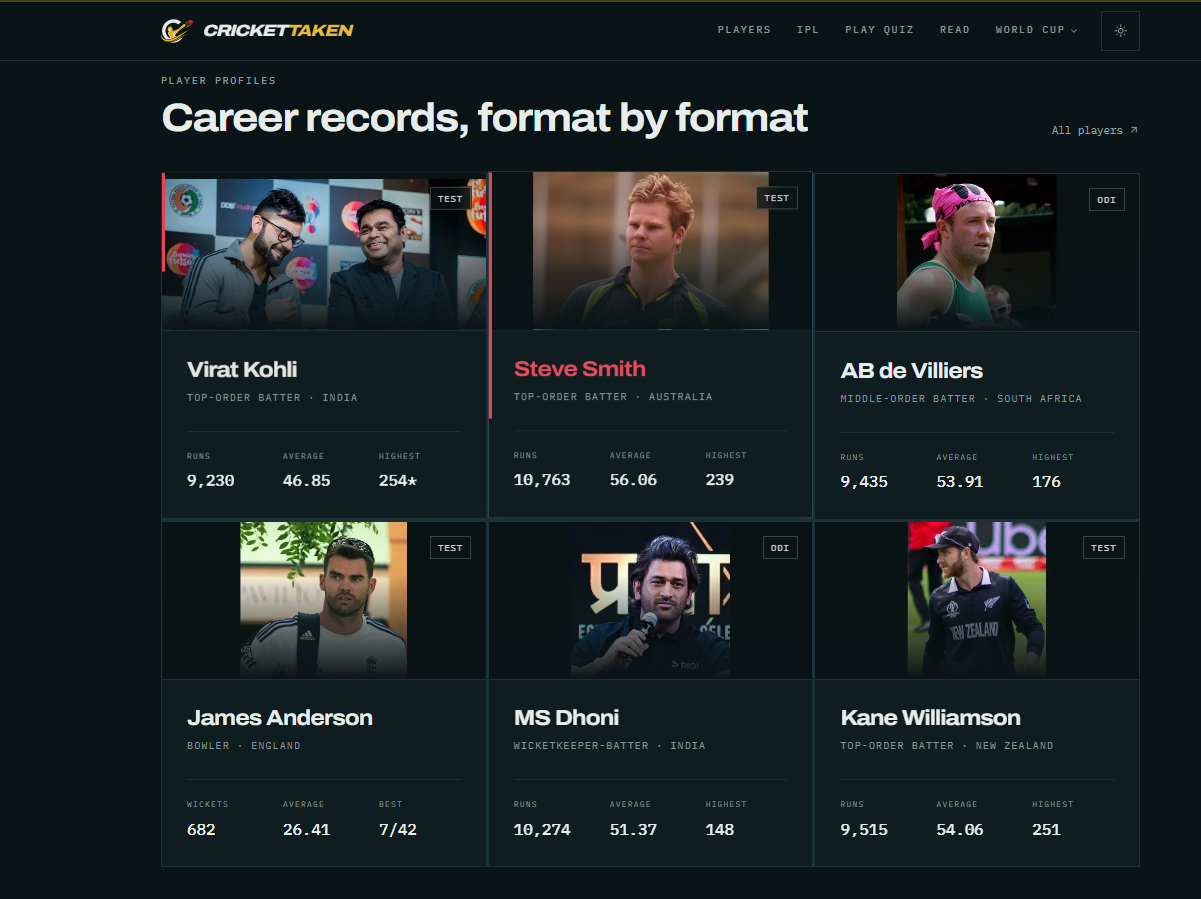This screenshot has height=899, width=1201.
Task: Click the TEST badge on James Anderson's card
Action: coord(451,547)
